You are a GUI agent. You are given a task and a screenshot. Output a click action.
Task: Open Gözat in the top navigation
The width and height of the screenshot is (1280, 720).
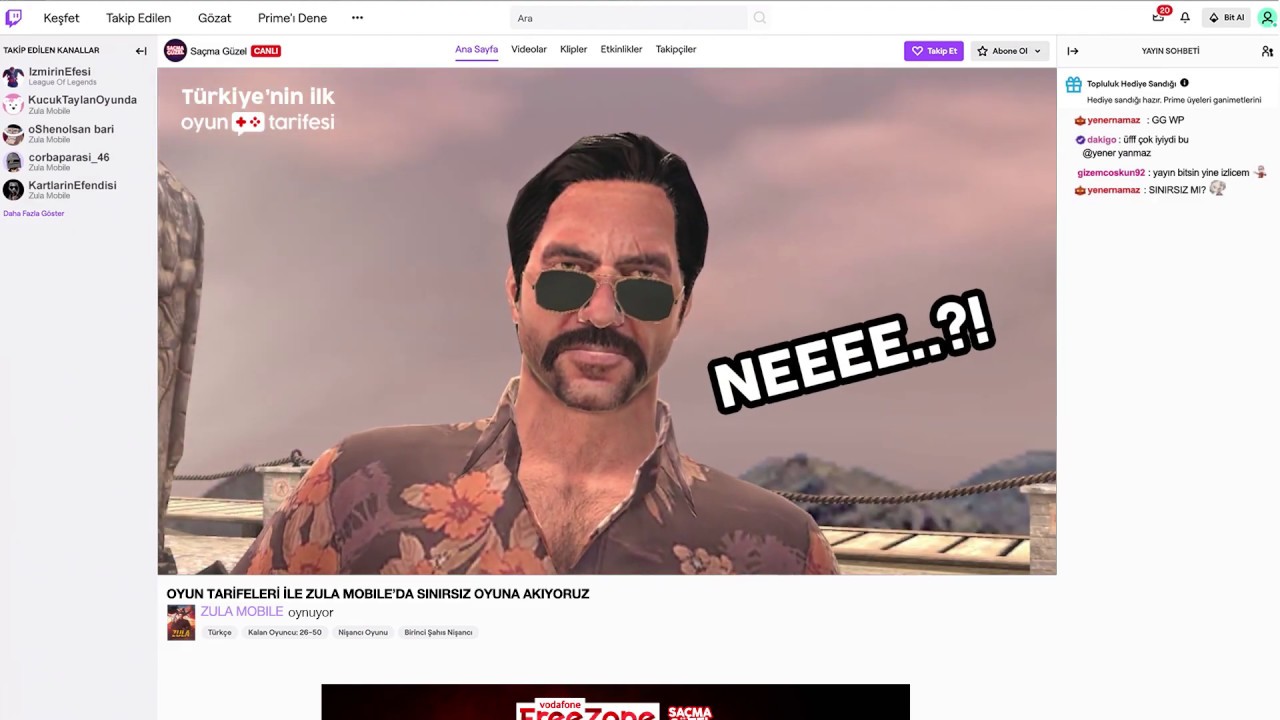click(x=214, y=18)
